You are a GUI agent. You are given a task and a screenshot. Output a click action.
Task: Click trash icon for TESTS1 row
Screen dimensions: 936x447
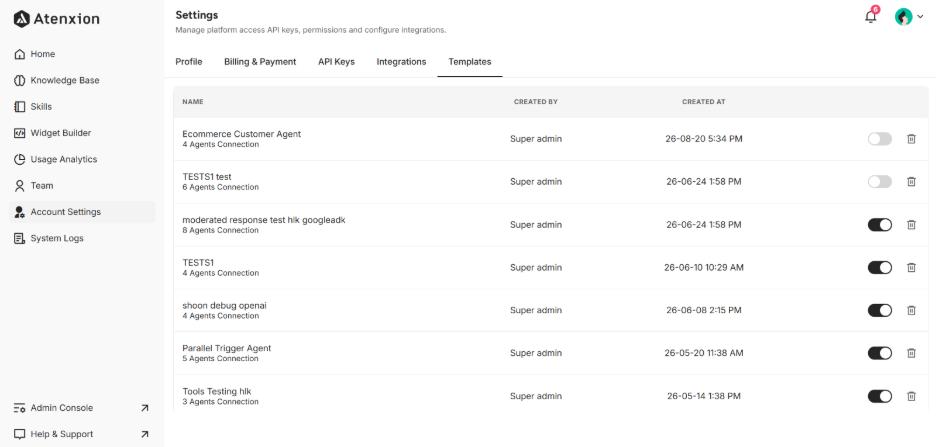coord(911,267)
